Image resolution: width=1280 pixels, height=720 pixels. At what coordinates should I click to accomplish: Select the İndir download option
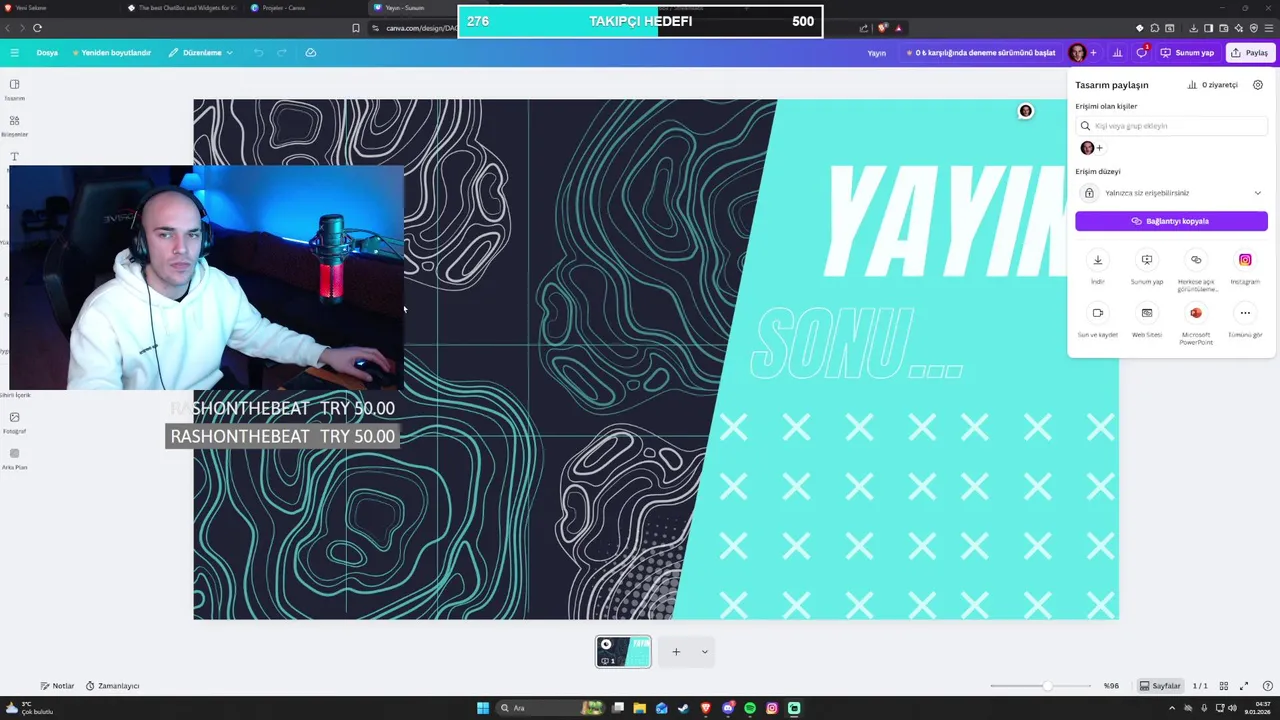click(1097, 267)
